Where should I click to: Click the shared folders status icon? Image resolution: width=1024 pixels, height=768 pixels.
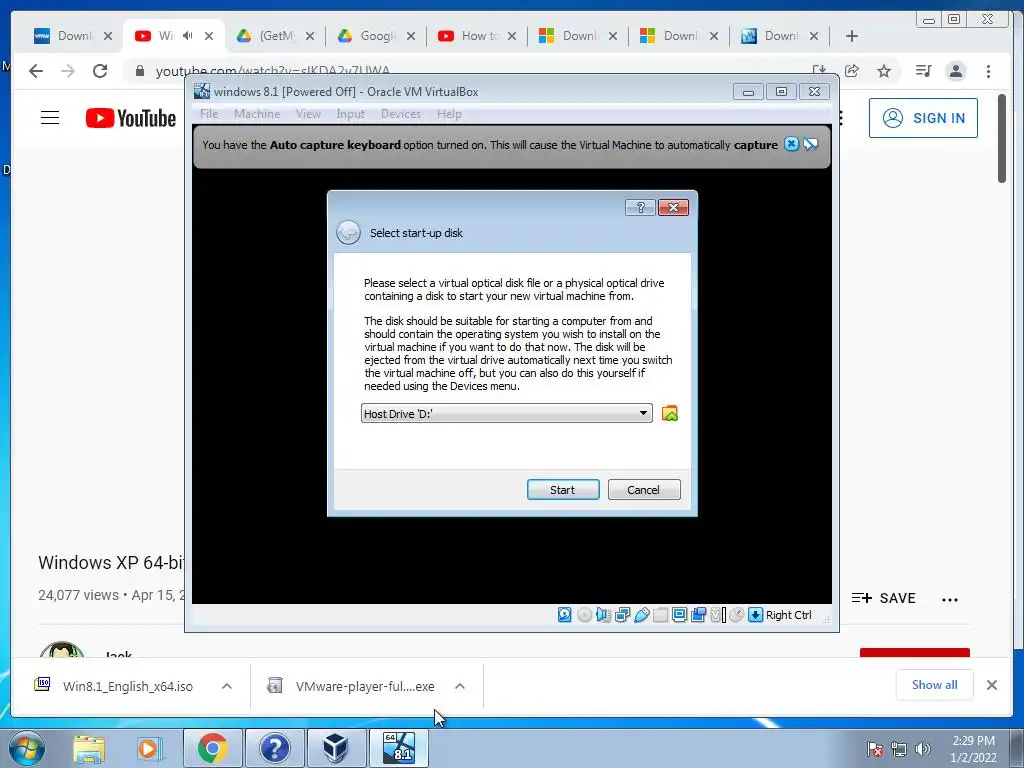660,615
